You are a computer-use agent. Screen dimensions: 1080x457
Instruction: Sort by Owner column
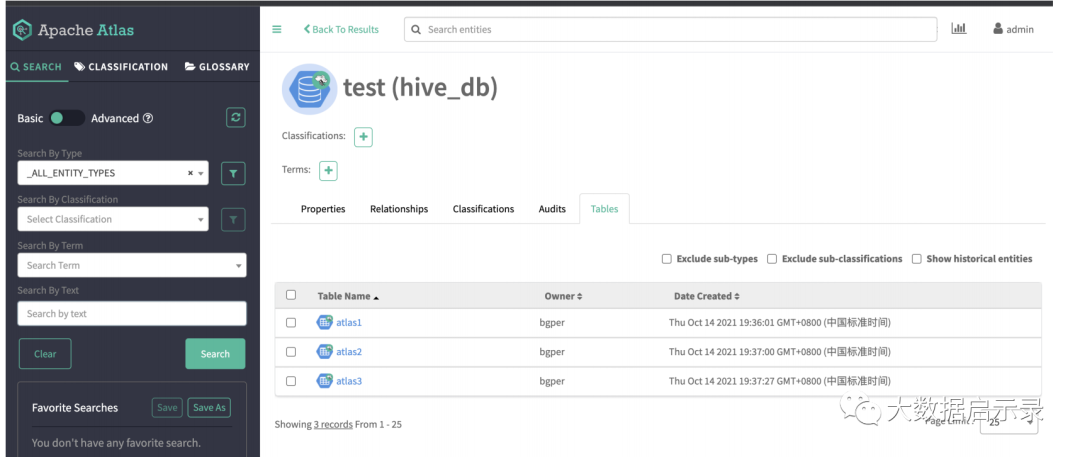pos(563,296)
